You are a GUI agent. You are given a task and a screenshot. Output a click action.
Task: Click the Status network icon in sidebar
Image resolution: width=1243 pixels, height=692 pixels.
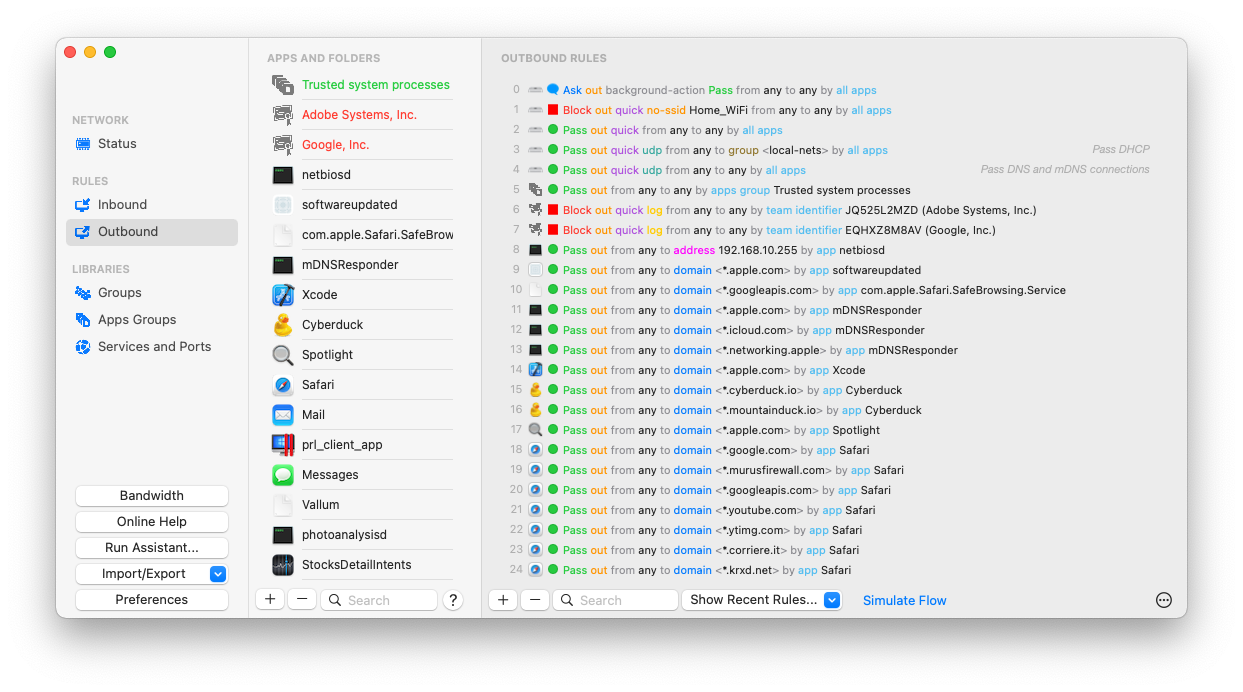point(83,144)
